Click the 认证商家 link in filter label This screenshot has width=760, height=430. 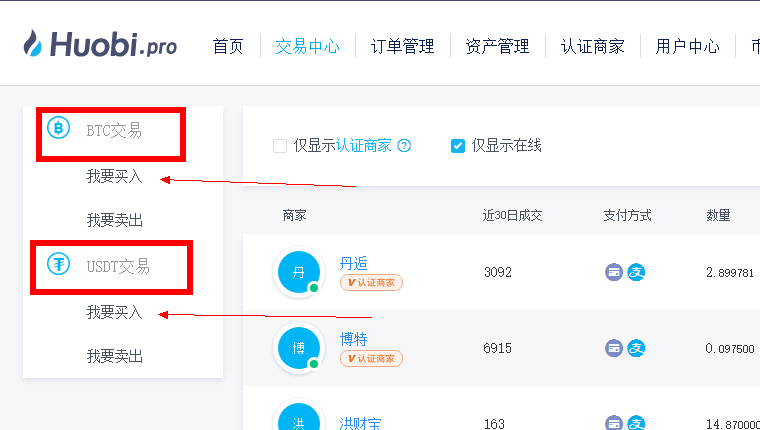(x=364, y=145)
